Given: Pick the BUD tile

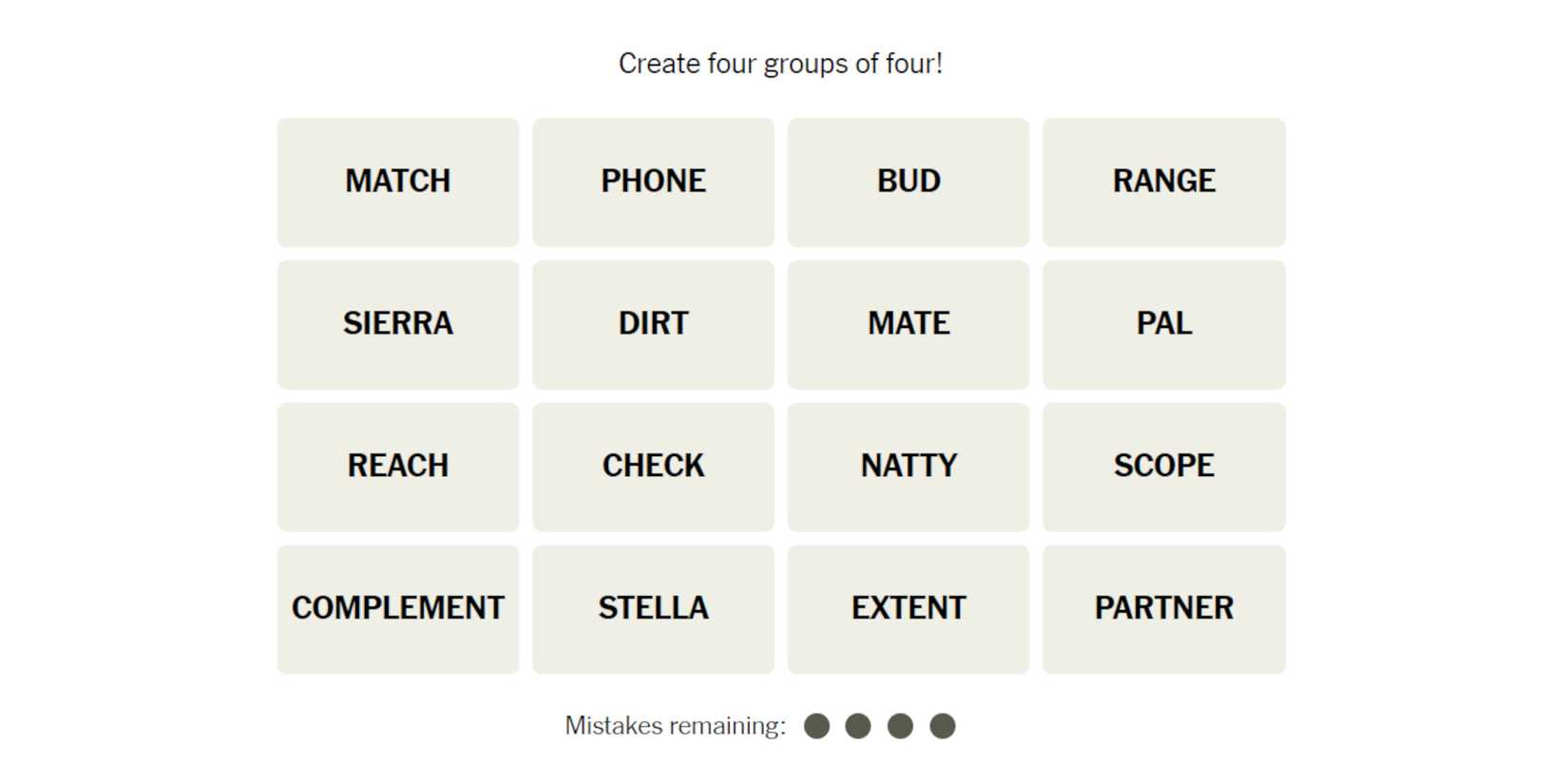Looking at the screenshot, I should tap(908, 182).
